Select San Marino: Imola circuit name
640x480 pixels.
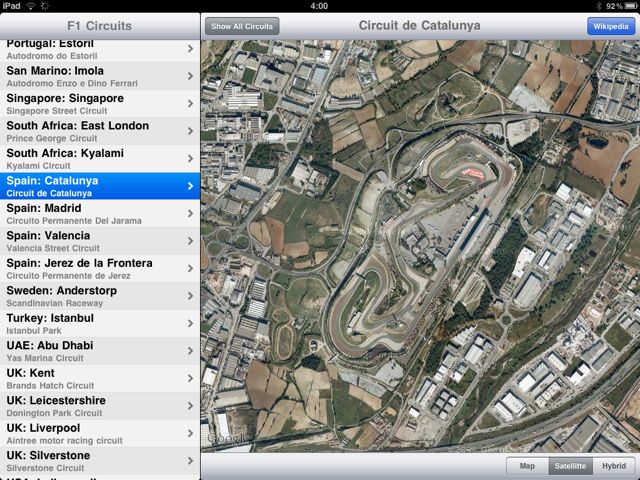55,71
